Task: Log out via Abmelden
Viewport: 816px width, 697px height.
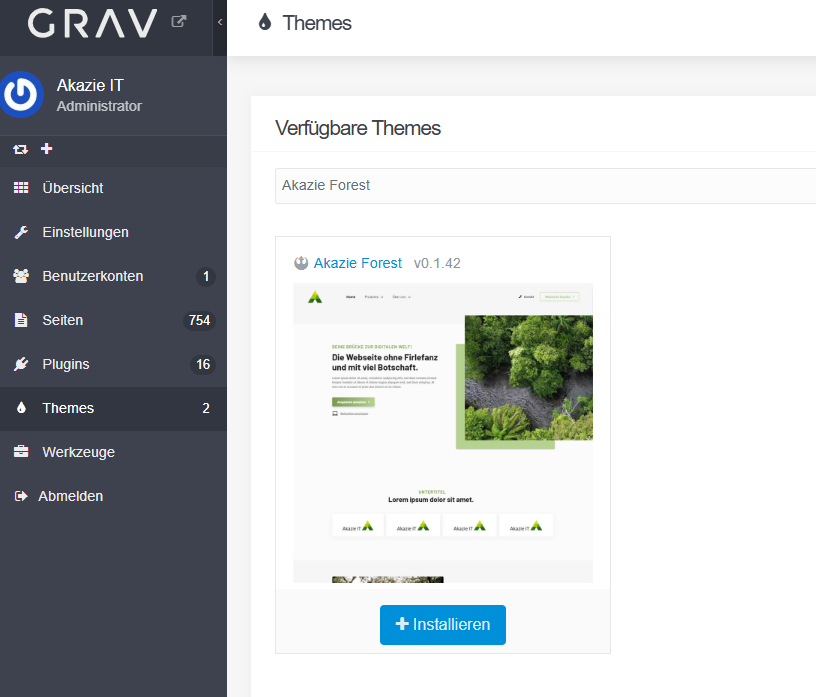Action: coord(70,496)
